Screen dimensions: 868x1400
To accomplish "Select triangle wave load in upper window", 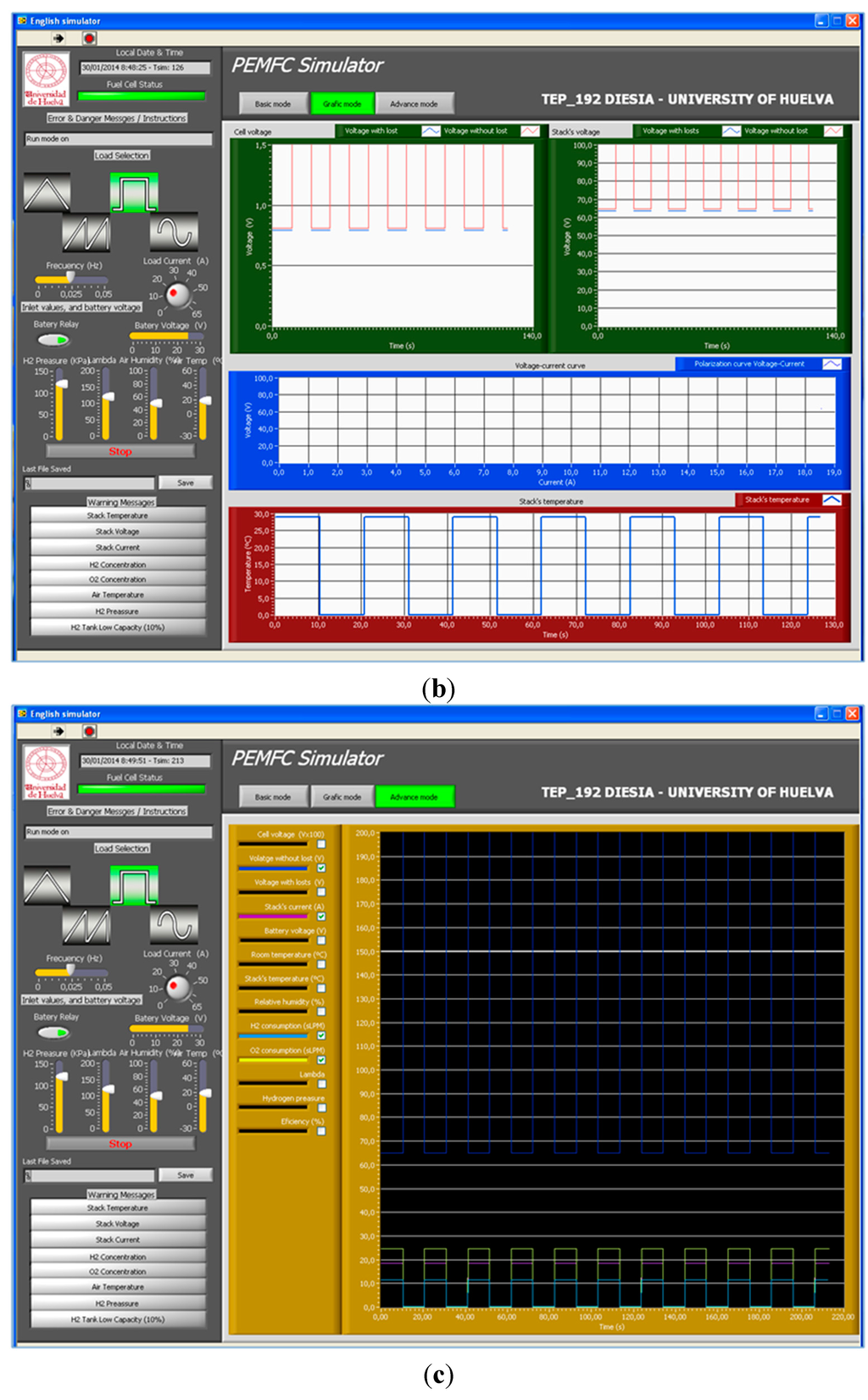I will 47,192.
